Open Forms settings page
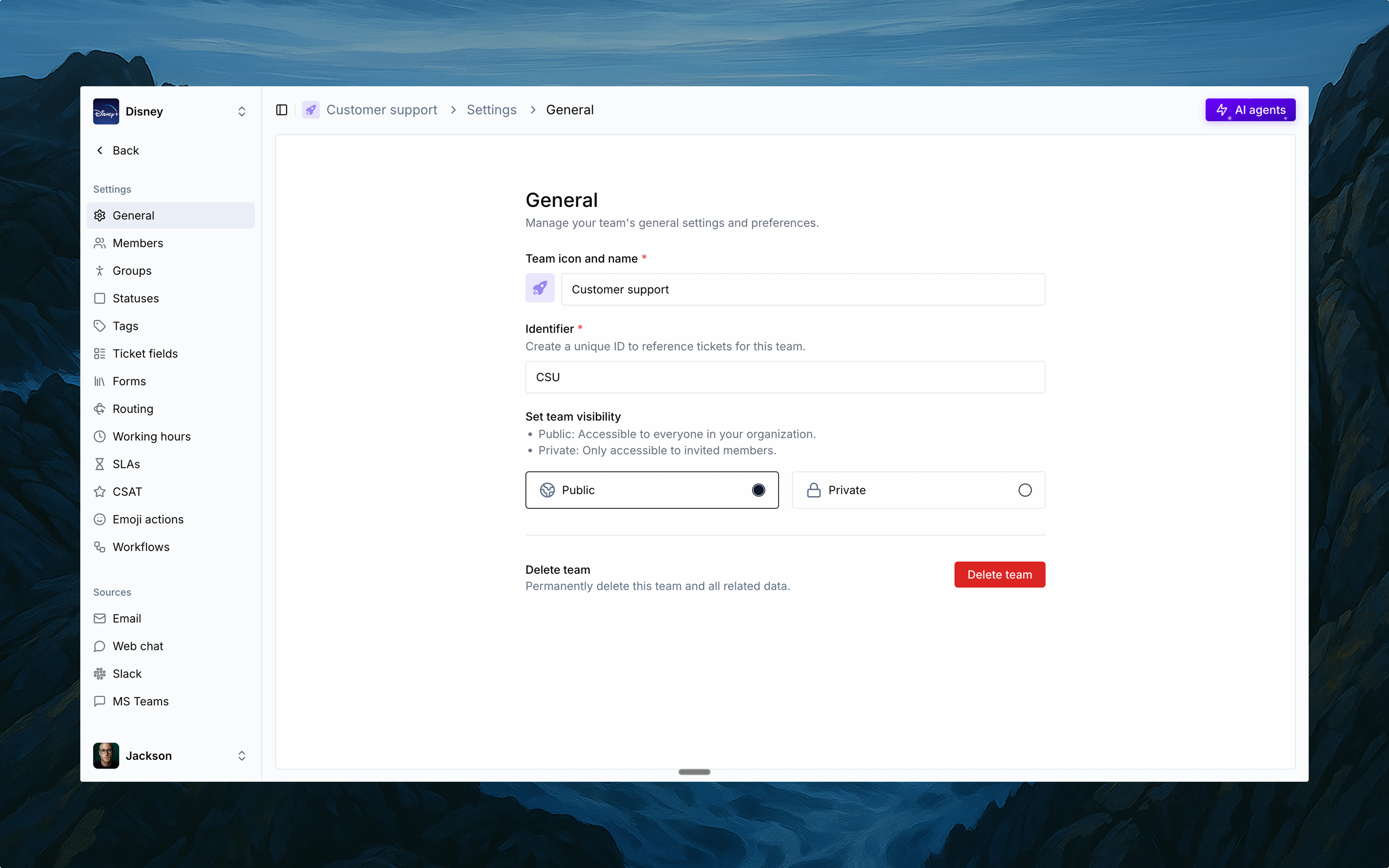Image resolution: width=1389 pixels, height=868 pixels. click(171, 381)
